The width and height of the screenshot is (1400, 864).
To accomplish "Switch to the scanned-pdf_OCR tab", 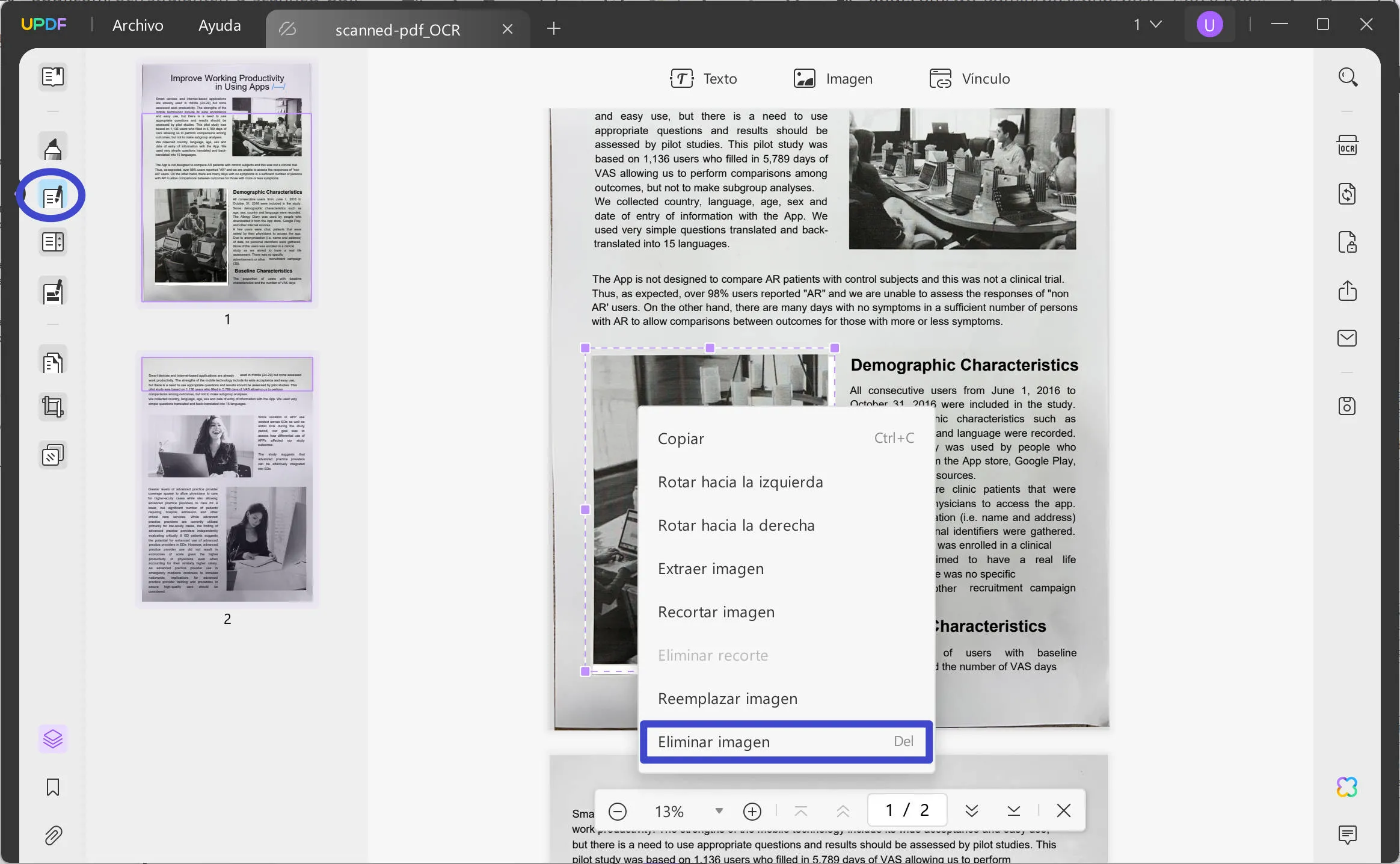I will [398, 29].
